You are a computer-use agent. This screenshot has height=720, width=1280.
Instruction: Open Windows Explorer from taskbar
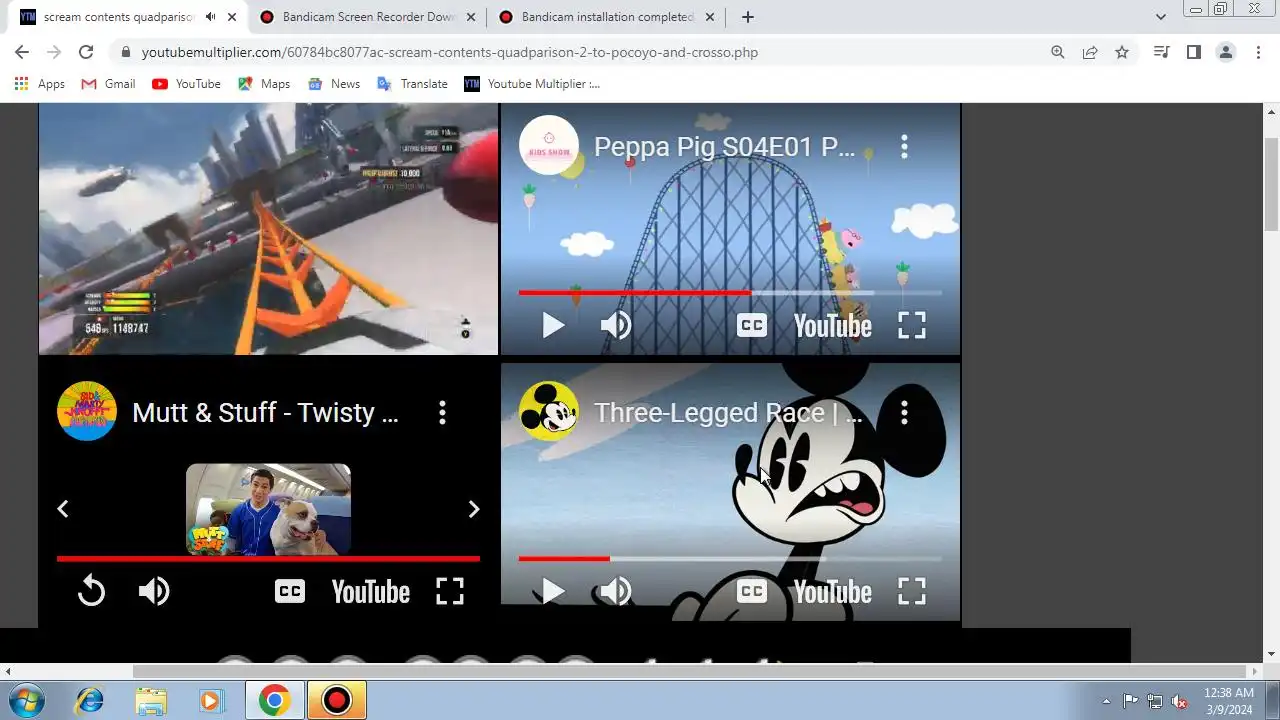pyautogui.click(x=151, y=700)
